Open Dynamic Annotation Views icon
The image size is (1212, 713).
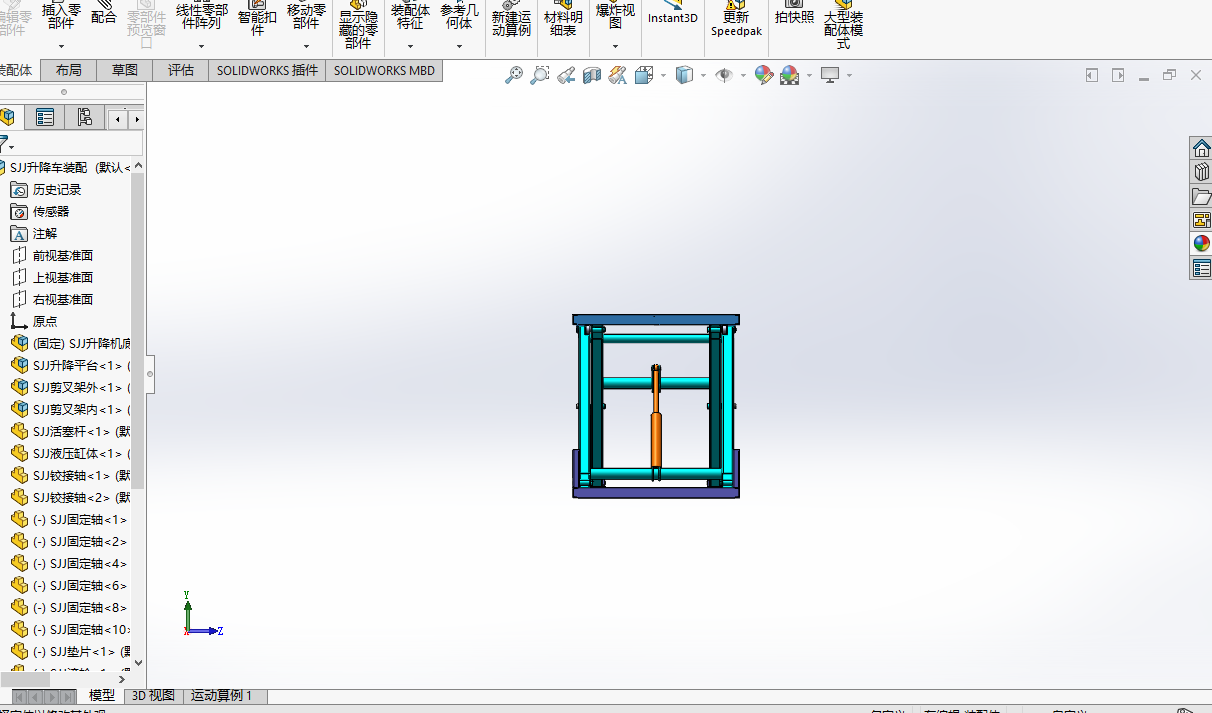(x=618, y=75)
